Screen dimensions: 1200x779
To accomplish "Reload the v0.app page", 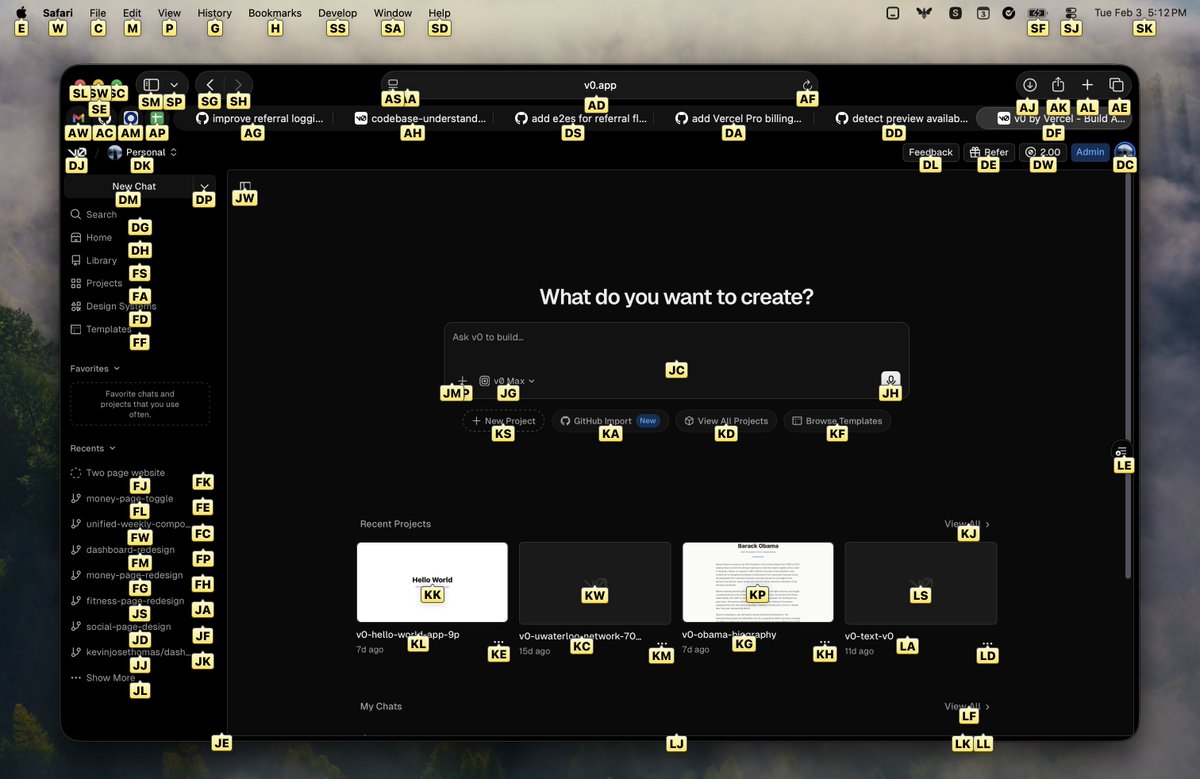I will point(807,86).
